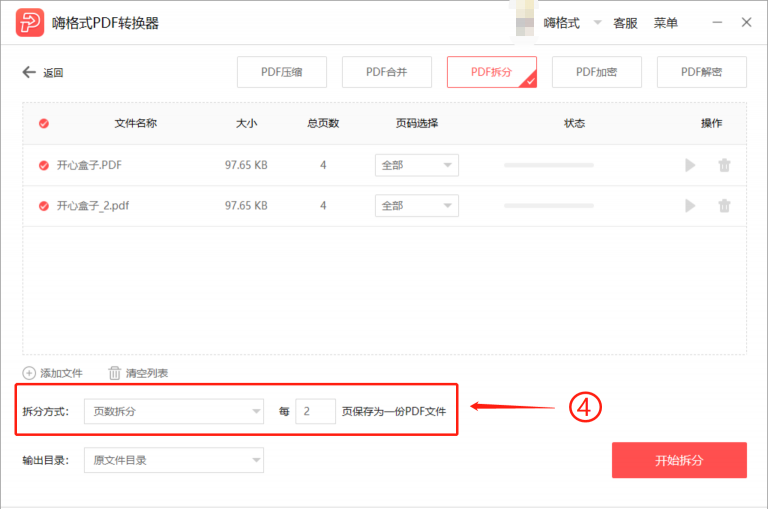Switch to the PDF加密 tab
Viewport: 768px width, 509px height.
coord(597,72)
